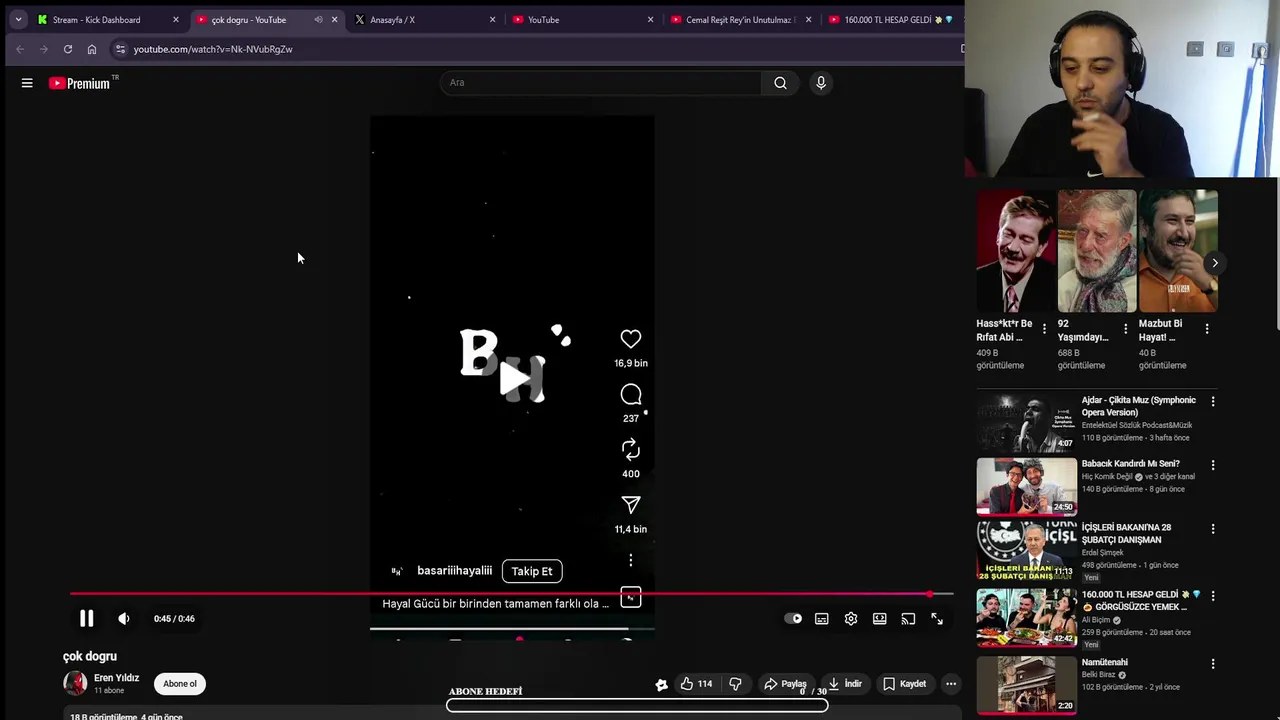Click the heart icon above 16,9 bin

point(631,340)
